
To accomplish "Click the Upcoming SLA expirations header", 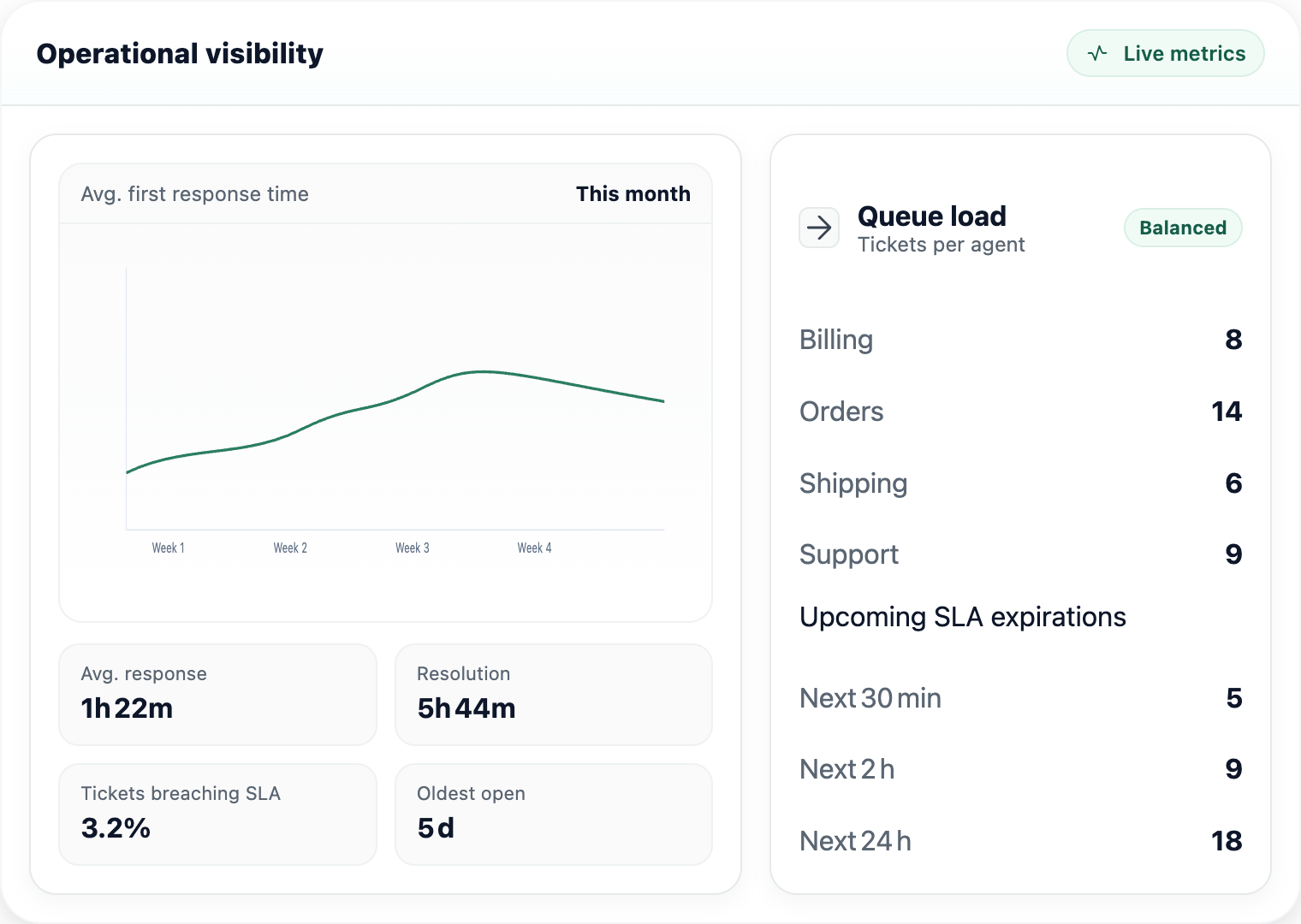I will pos(962,616).
